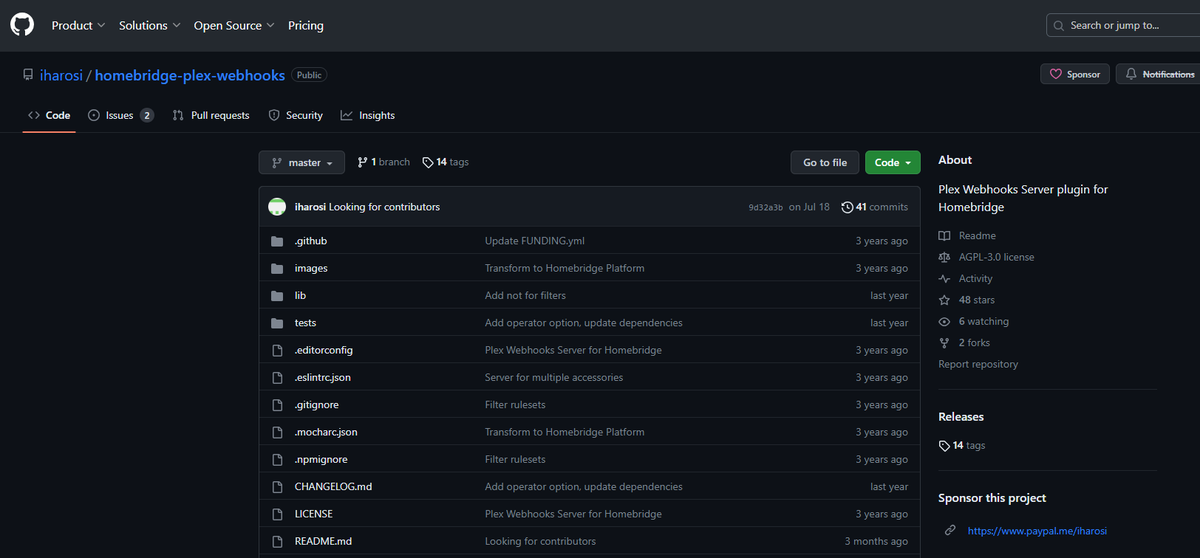Click the history clock icon by 41 commits
Image resolution: width=1200 pixels, height=558 pixels.
click(847, 207)
